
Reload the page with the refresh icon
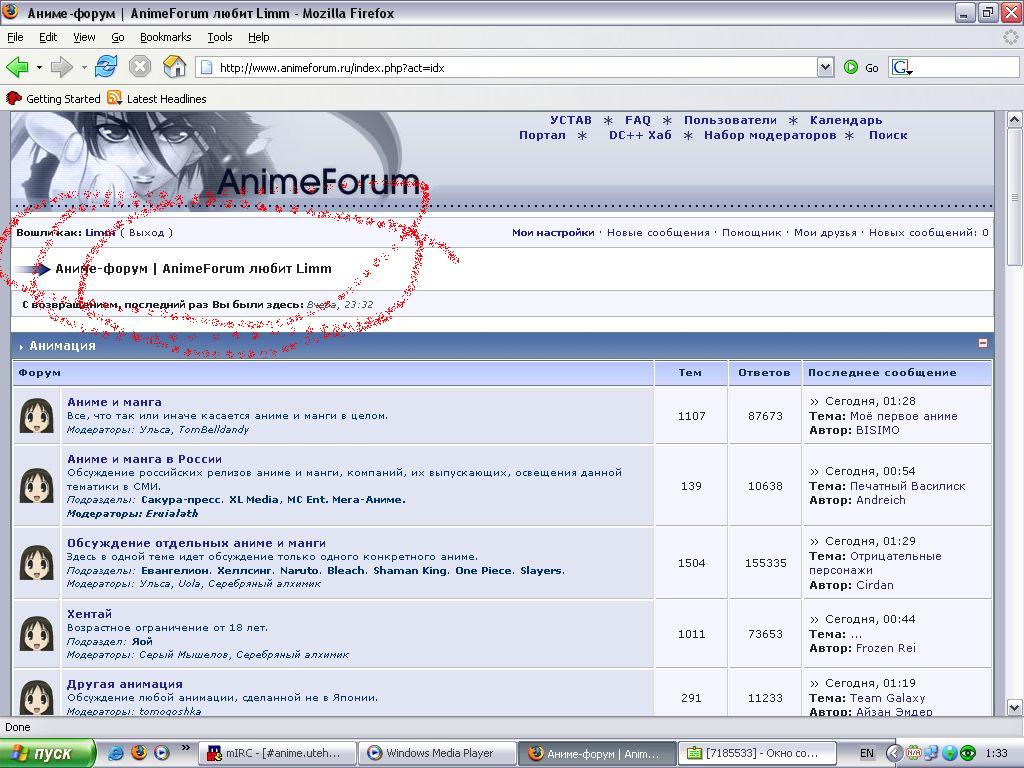point(106,67)
